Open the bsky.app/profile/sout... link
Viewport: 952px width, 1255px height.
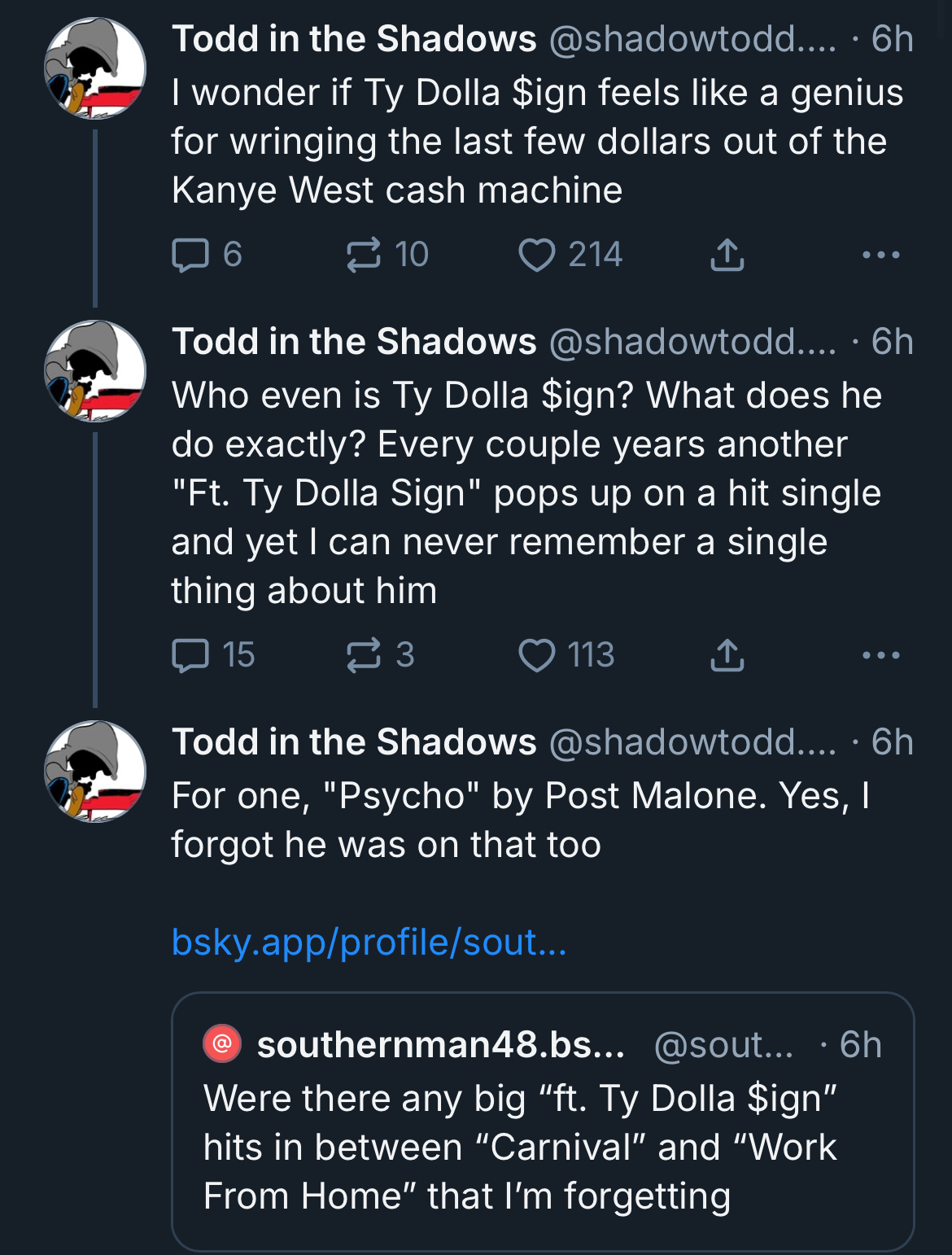tap(369, 942)
